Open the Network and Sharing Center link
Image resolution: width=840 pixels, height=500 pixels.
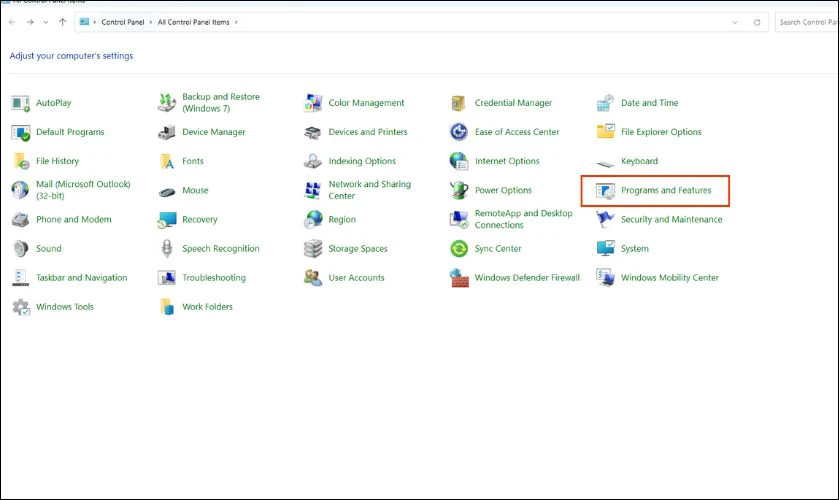[x=369, y=190]
